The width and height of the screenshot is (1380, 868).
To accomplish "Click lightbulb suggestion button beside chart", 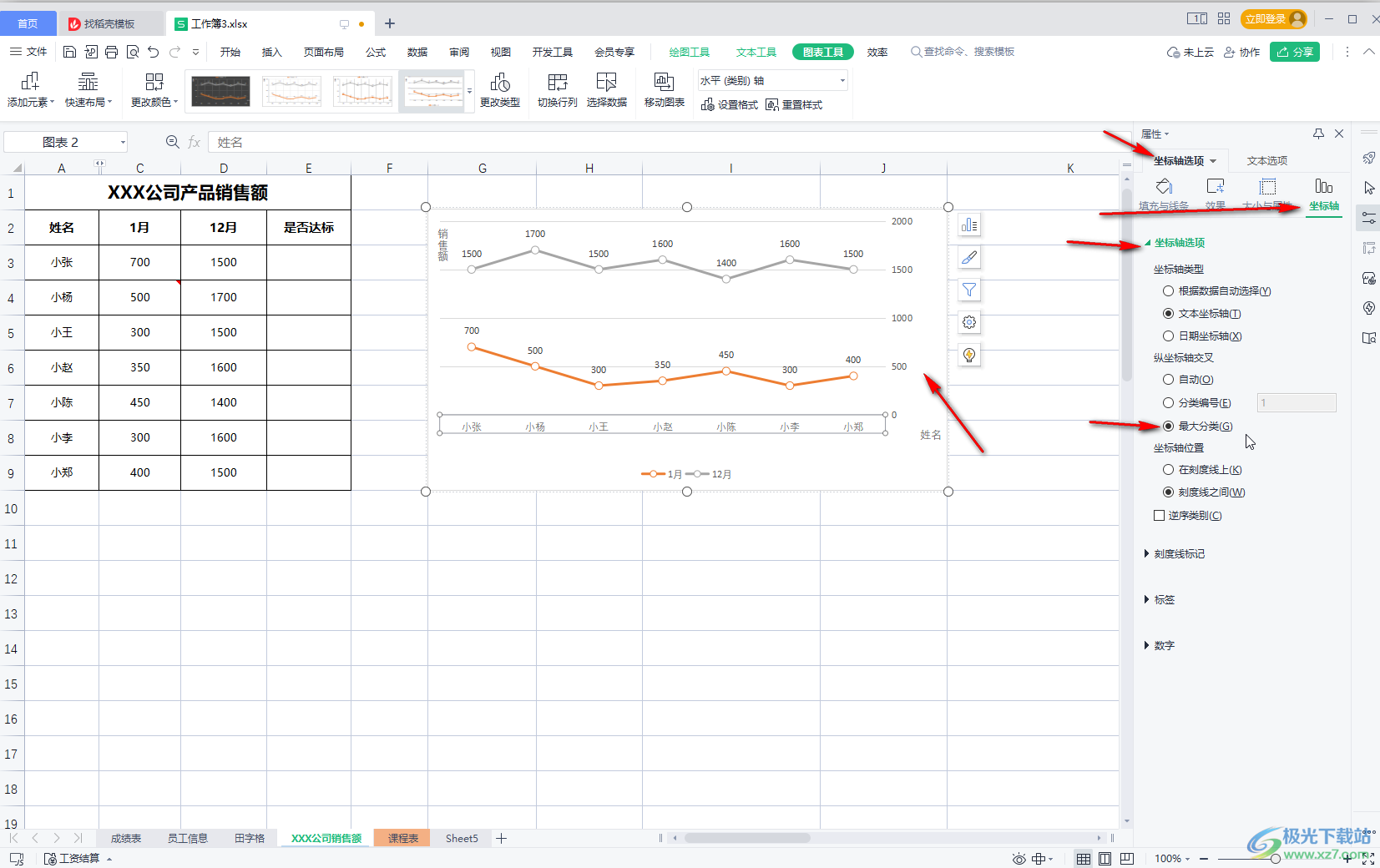I will pos(969,355).
